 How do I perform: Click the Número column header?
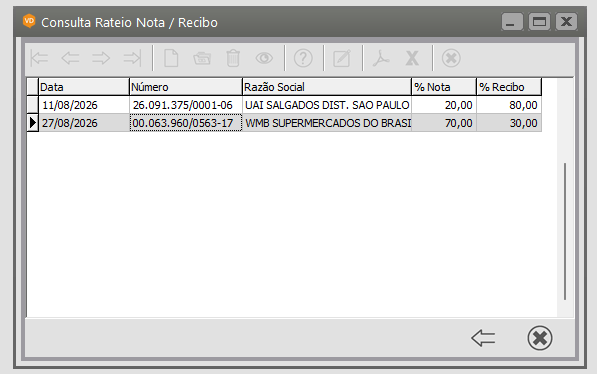(x=186, y=87)
